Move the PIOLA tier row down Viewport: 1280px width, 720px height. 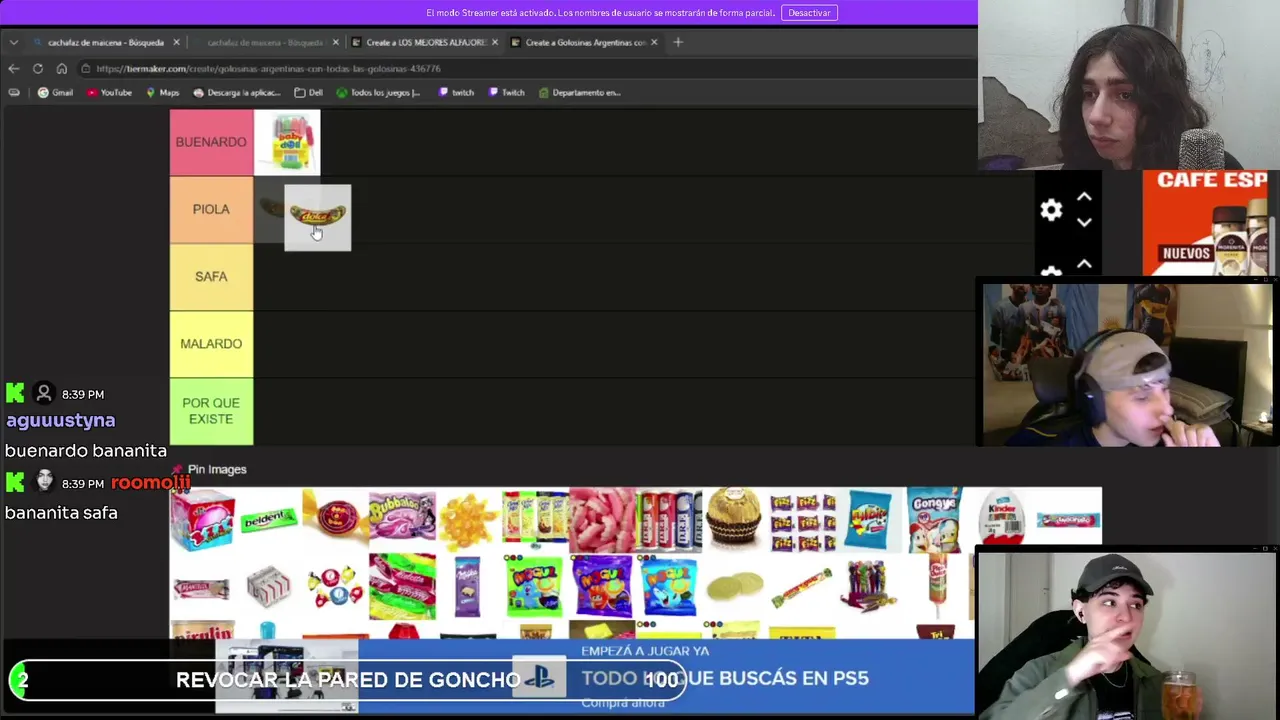pos(1084,222)
